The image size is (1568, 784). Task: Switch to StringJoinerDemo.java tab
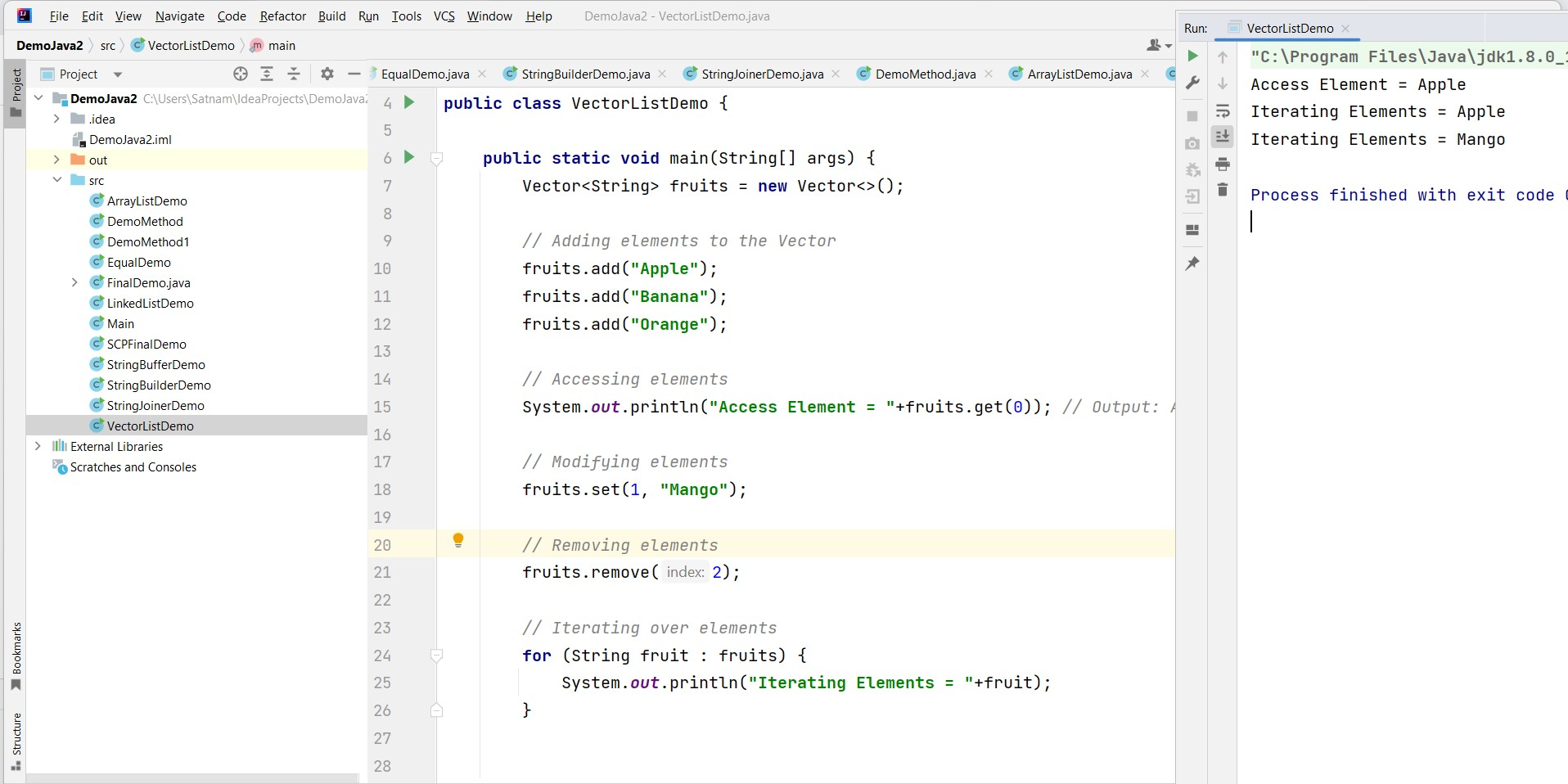(762, 74)
